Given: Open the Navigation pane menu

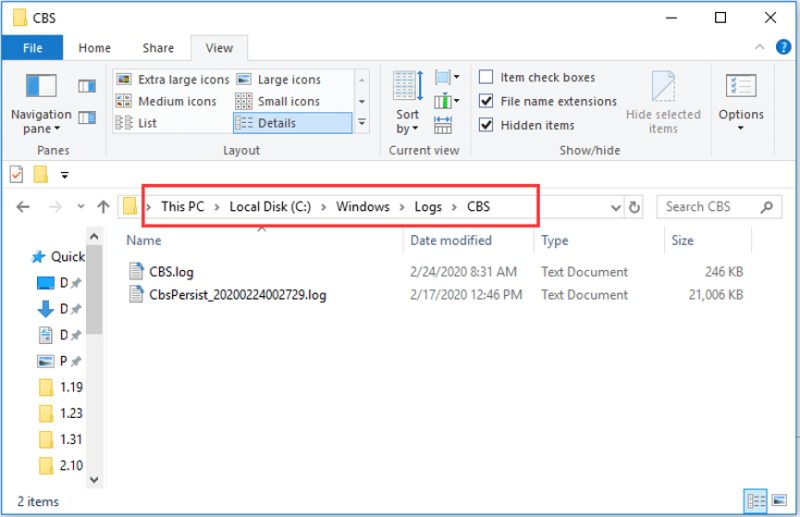Looking at the screenshot, I should [x=41, y=105].
